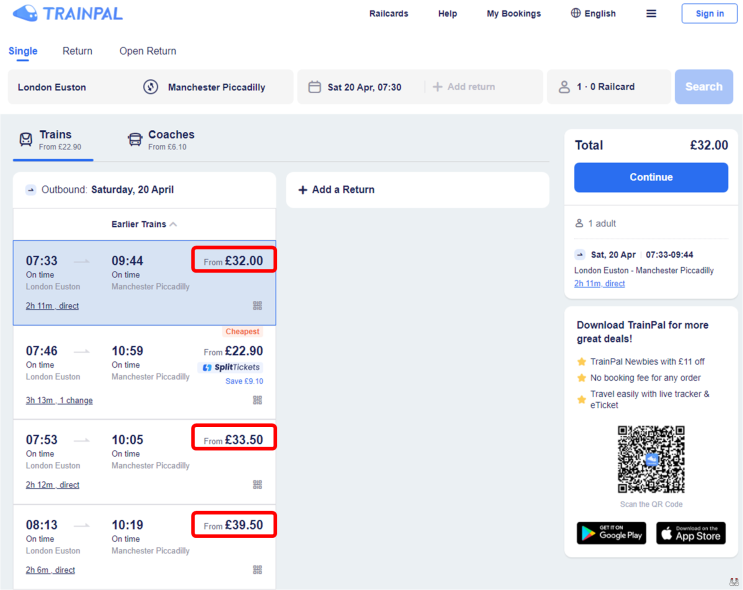Screen dimensions: 743x590
Task: Open the 3h 13m, 1 change details link
Action: pyautogui.click(x=59, y=400)
